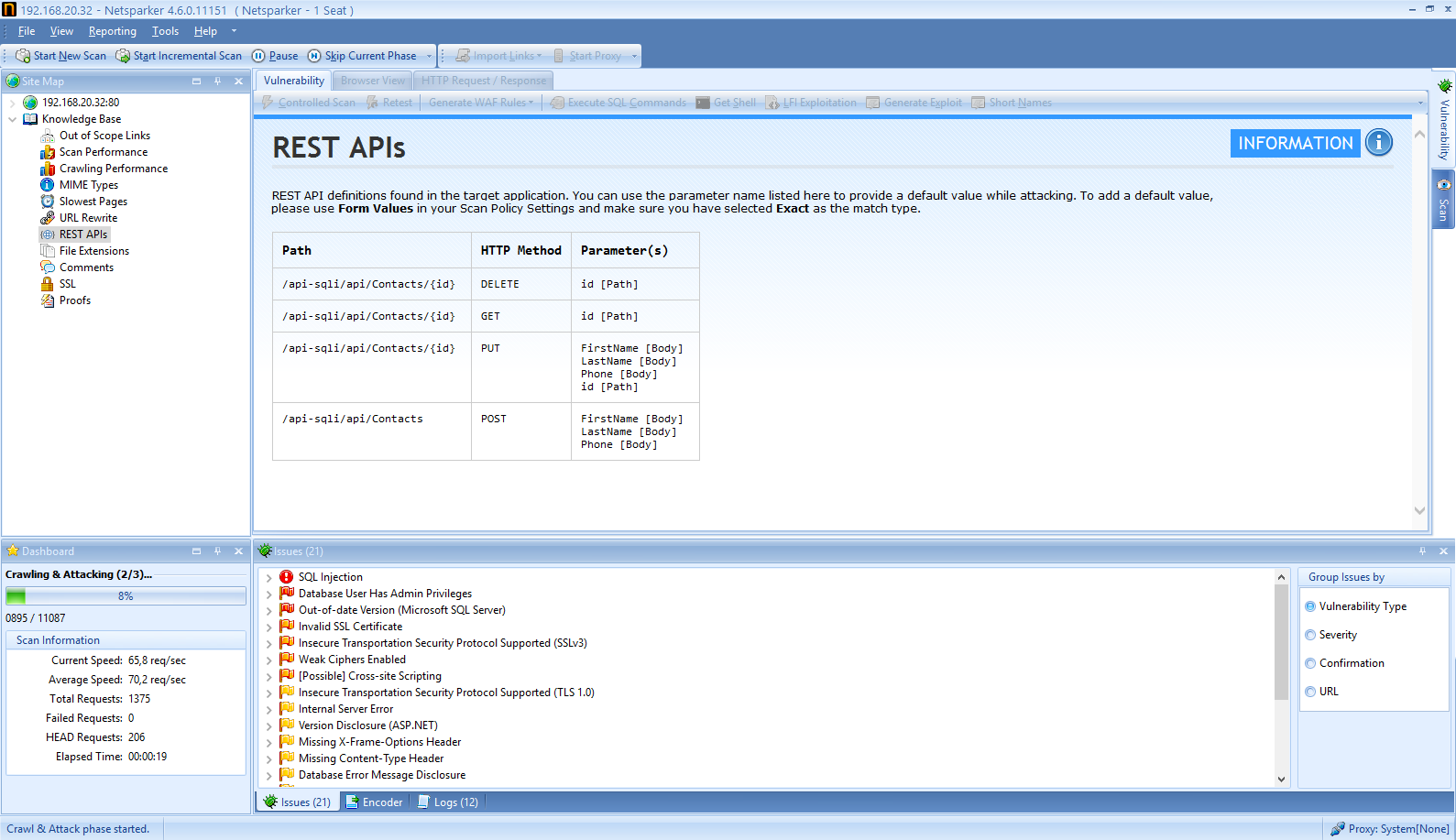1456x840 pixels.
Task: Open the Slowest Pages node
Action: click(93, 202)
